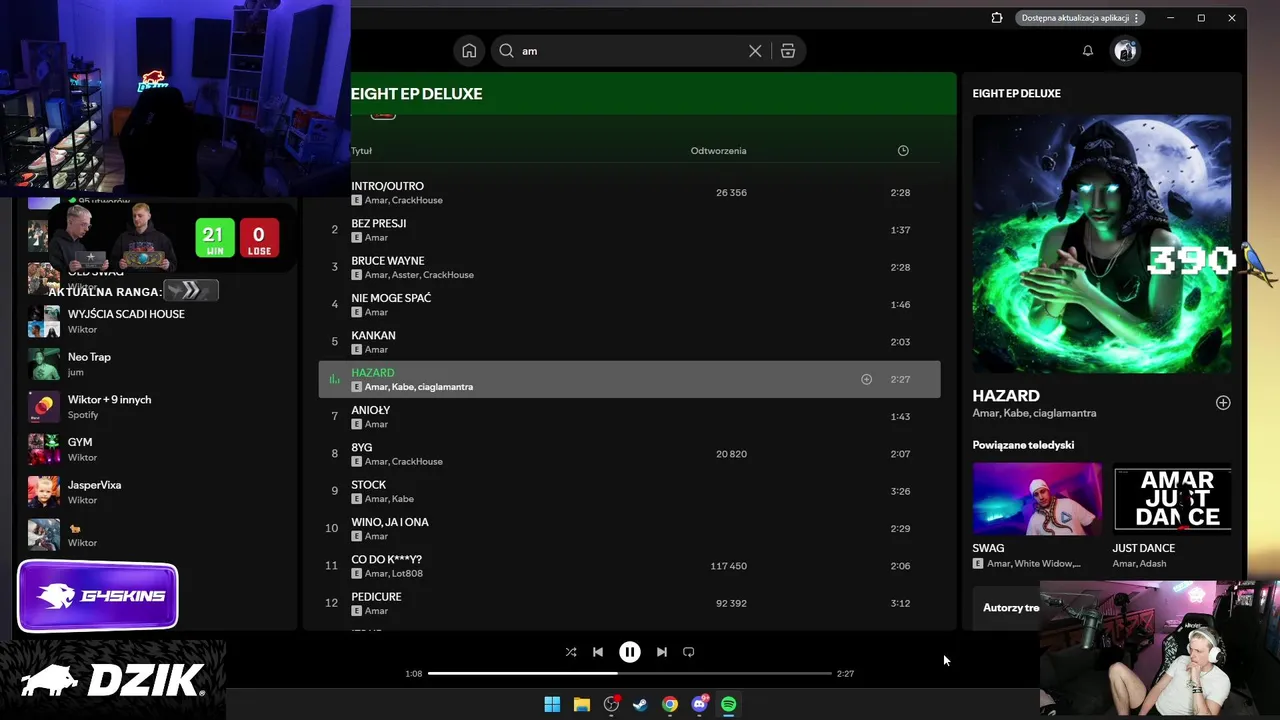This screenshot has width=1280, height=720.
Task: Toggle shuffle playback
Action: coord(571,652)
